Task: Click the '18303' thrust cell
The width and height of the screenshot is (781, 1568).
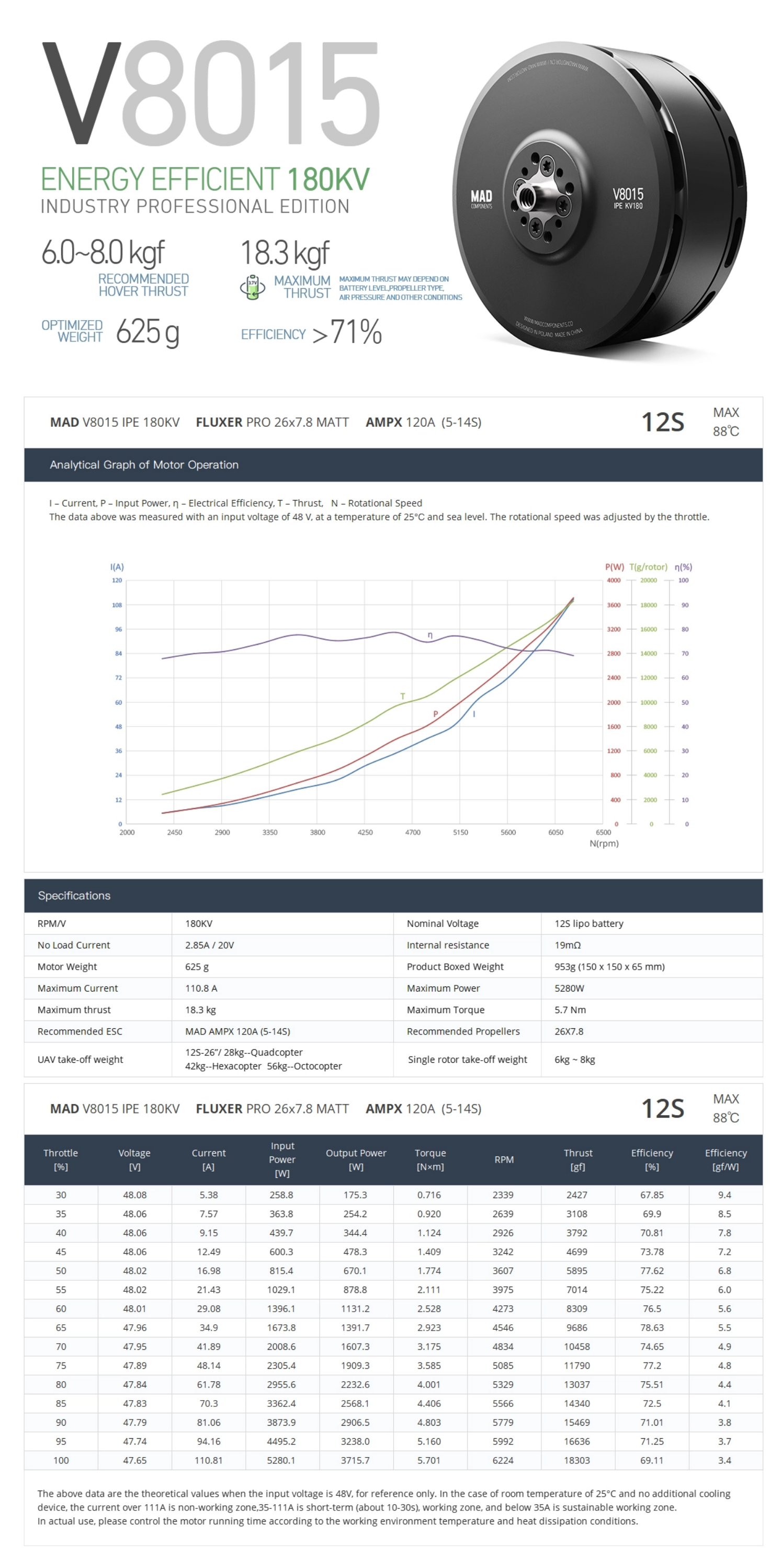Action: tap(577, 1460)
